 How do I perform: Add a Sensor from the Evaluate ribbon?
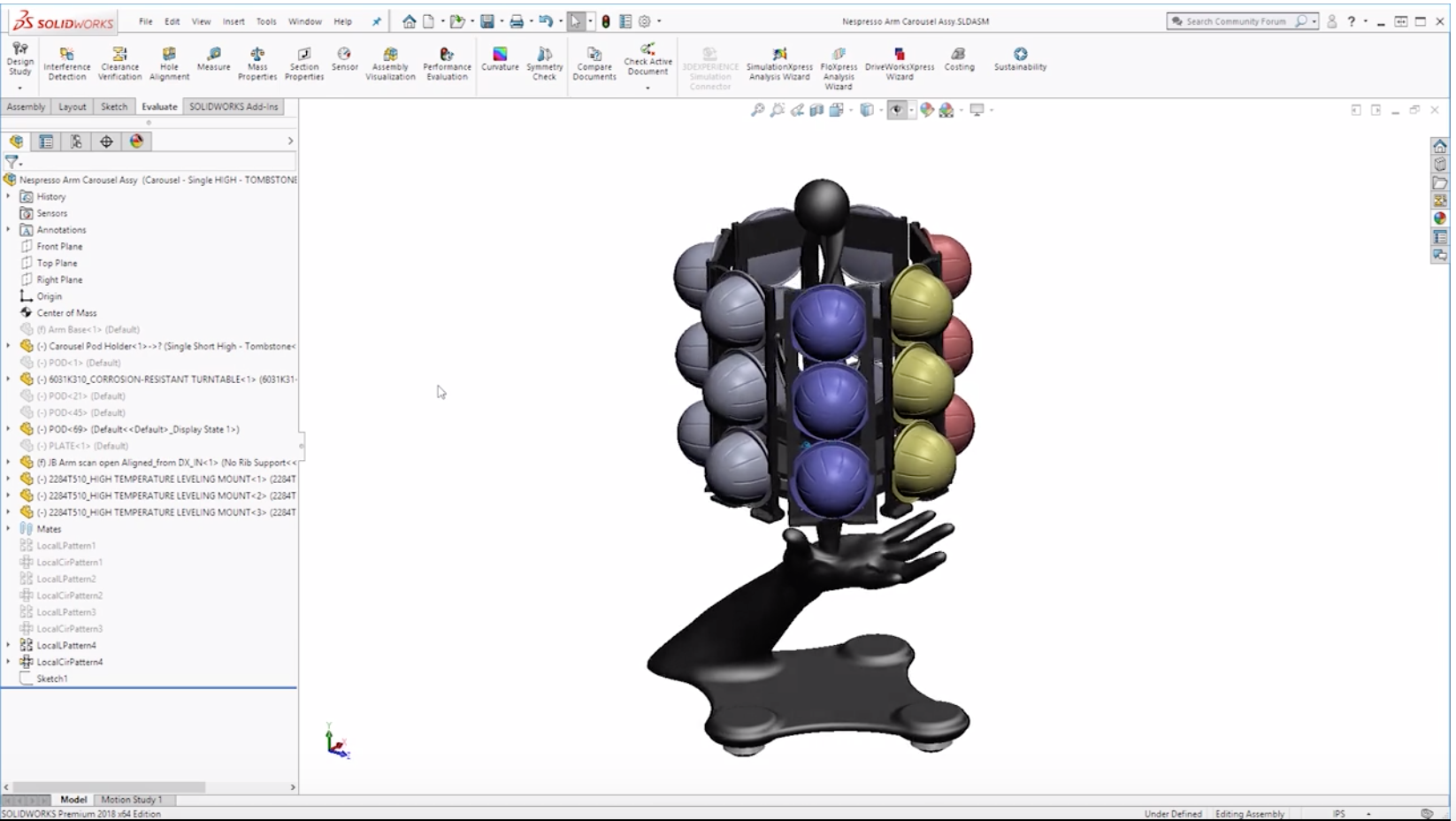point(344,60)
